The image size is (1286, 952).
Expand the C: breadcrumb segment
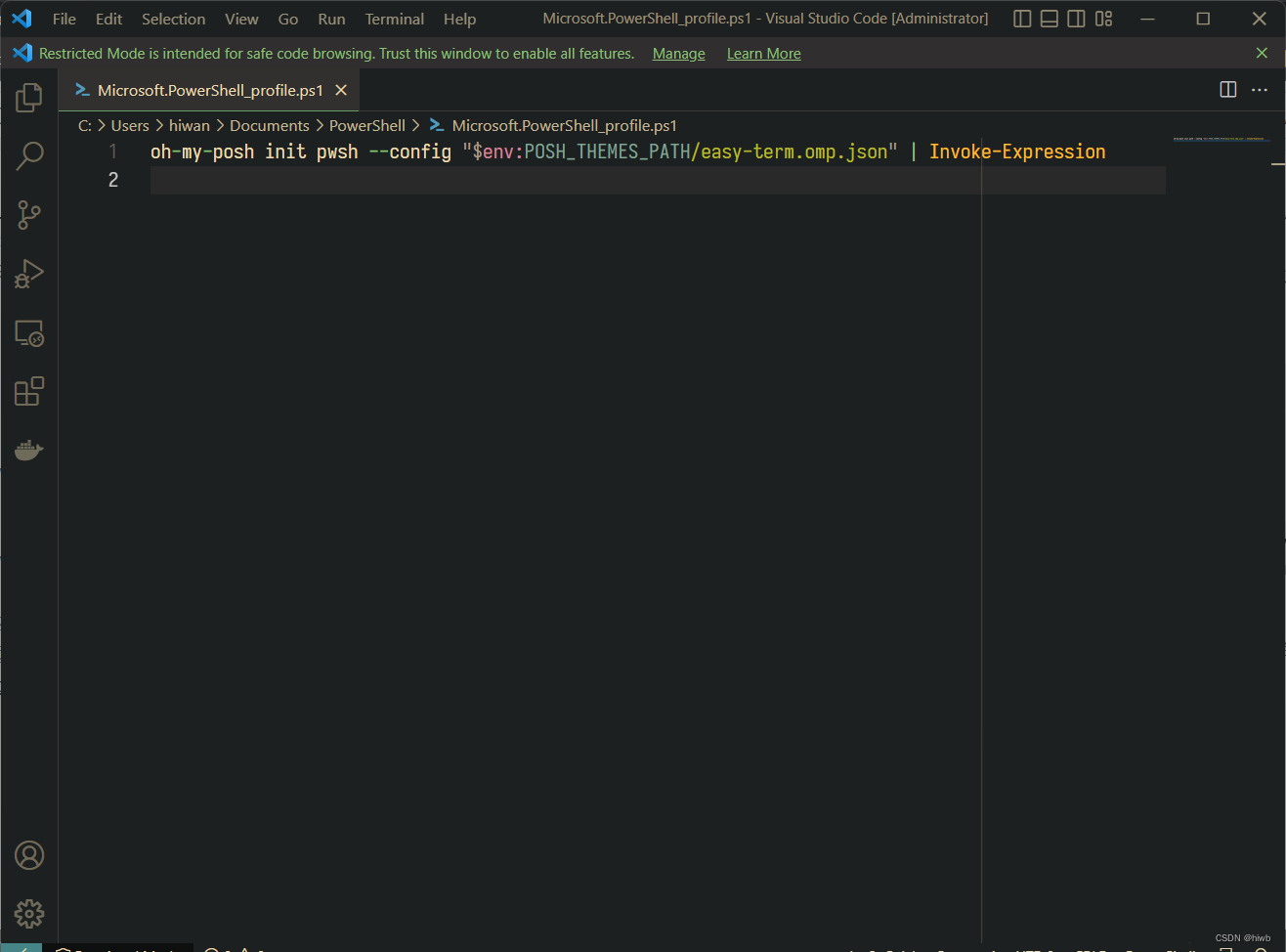point(85,125)
